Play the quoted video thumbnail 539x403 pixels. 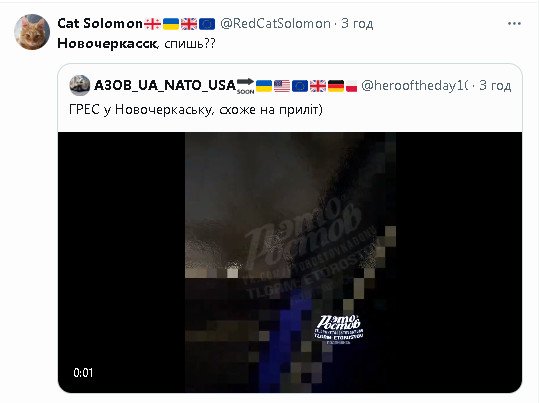tap(290, 262)
